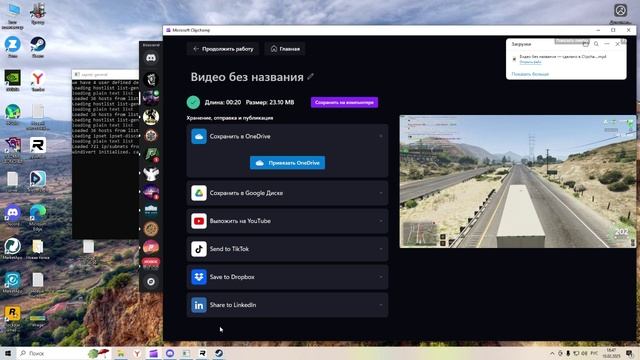Click the YouTube icon in the list
640x360 pixels.
tap(199, 221)
